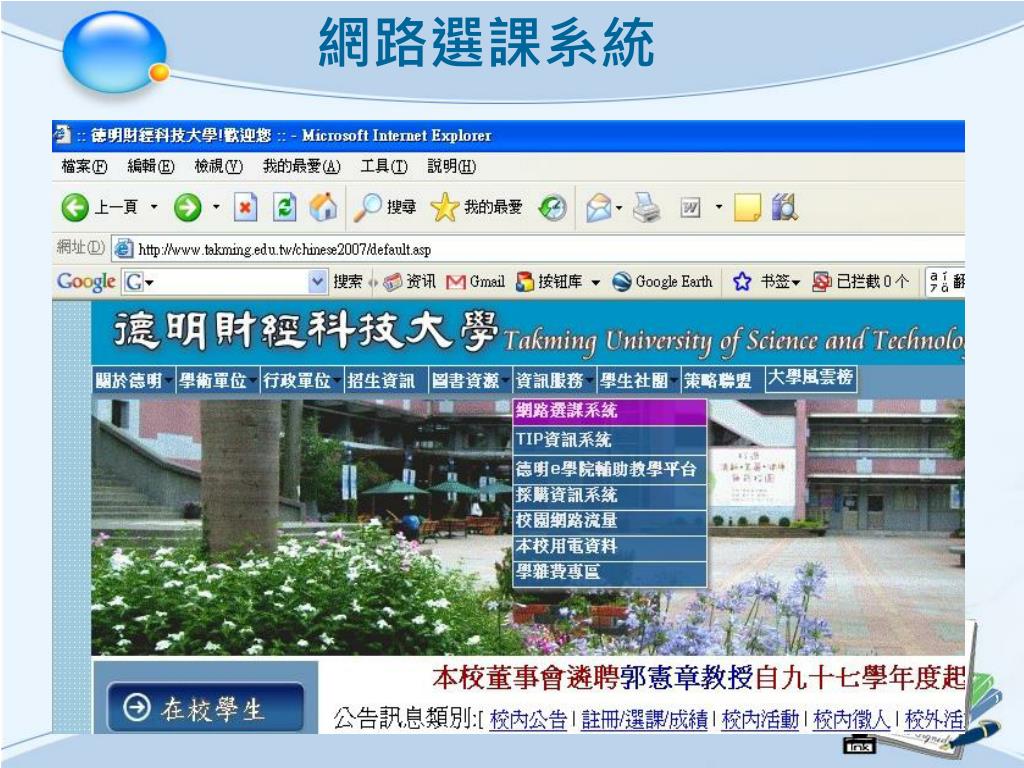Open the Google search box dropdown
The image size is (1024, 768).
pos(317,282)
